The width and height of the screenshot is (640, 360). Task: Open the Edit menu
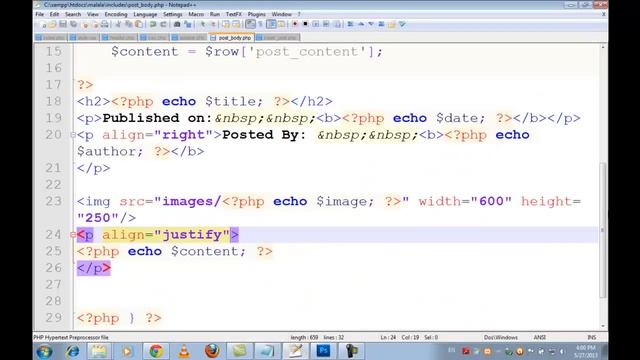(x=54, y=14)
